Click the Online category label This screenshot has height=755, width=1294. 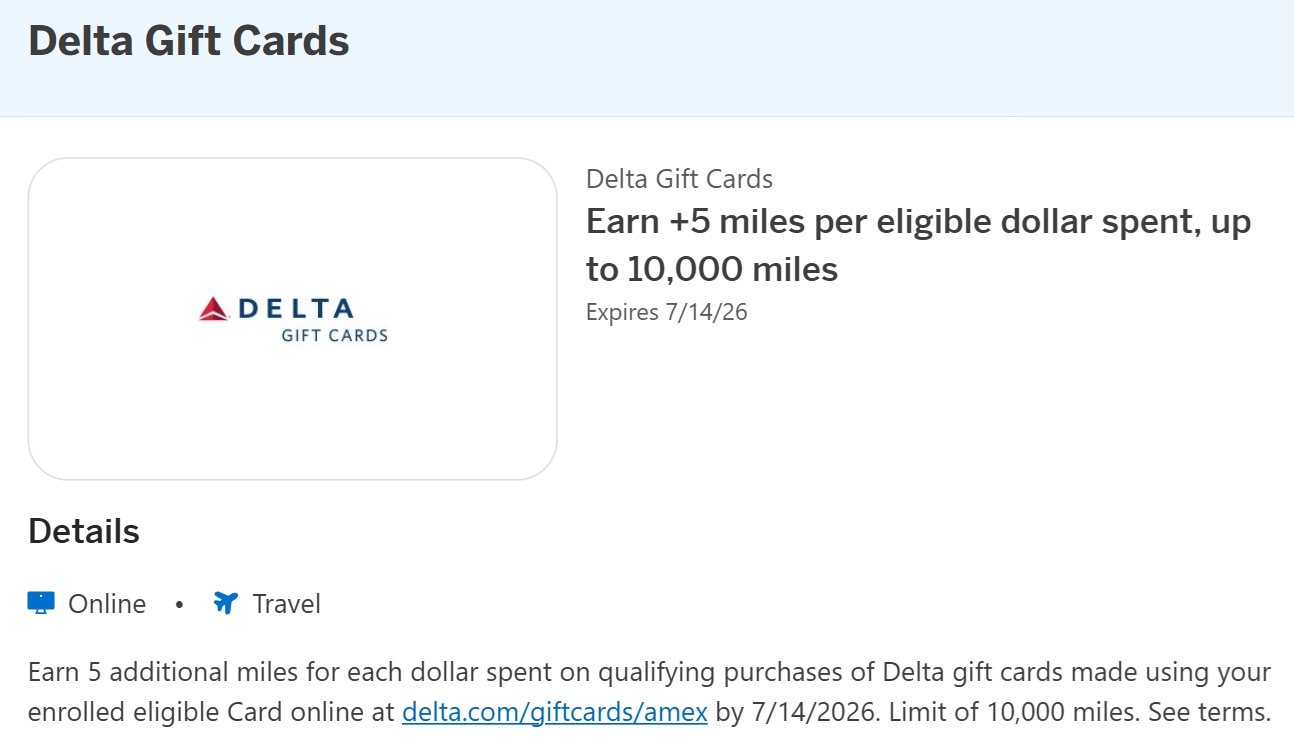106,603
